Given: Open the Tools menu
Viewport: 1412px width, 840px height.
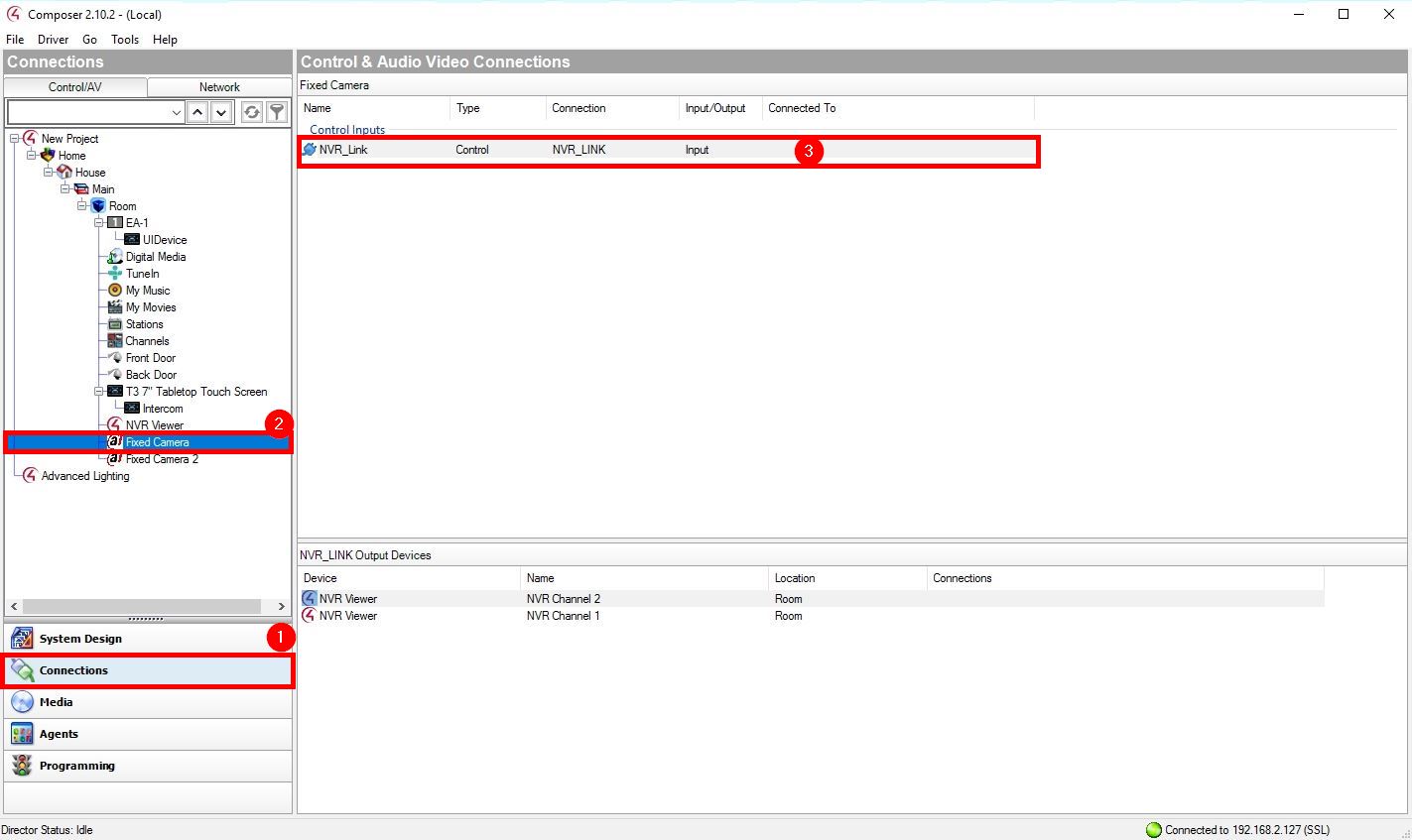Looking at the screenshot, I should pyautogui.click(x=125, y=40).
